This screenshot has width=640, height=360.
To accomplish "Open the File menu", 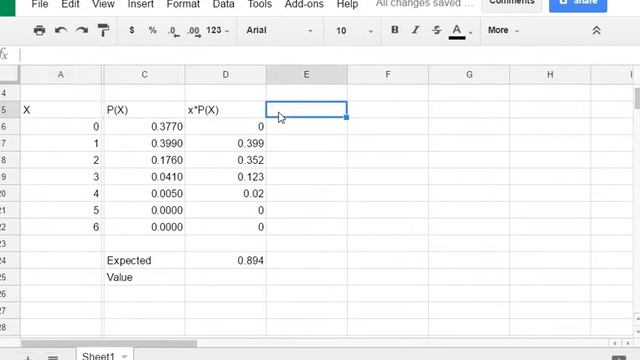I will (40, 4).
